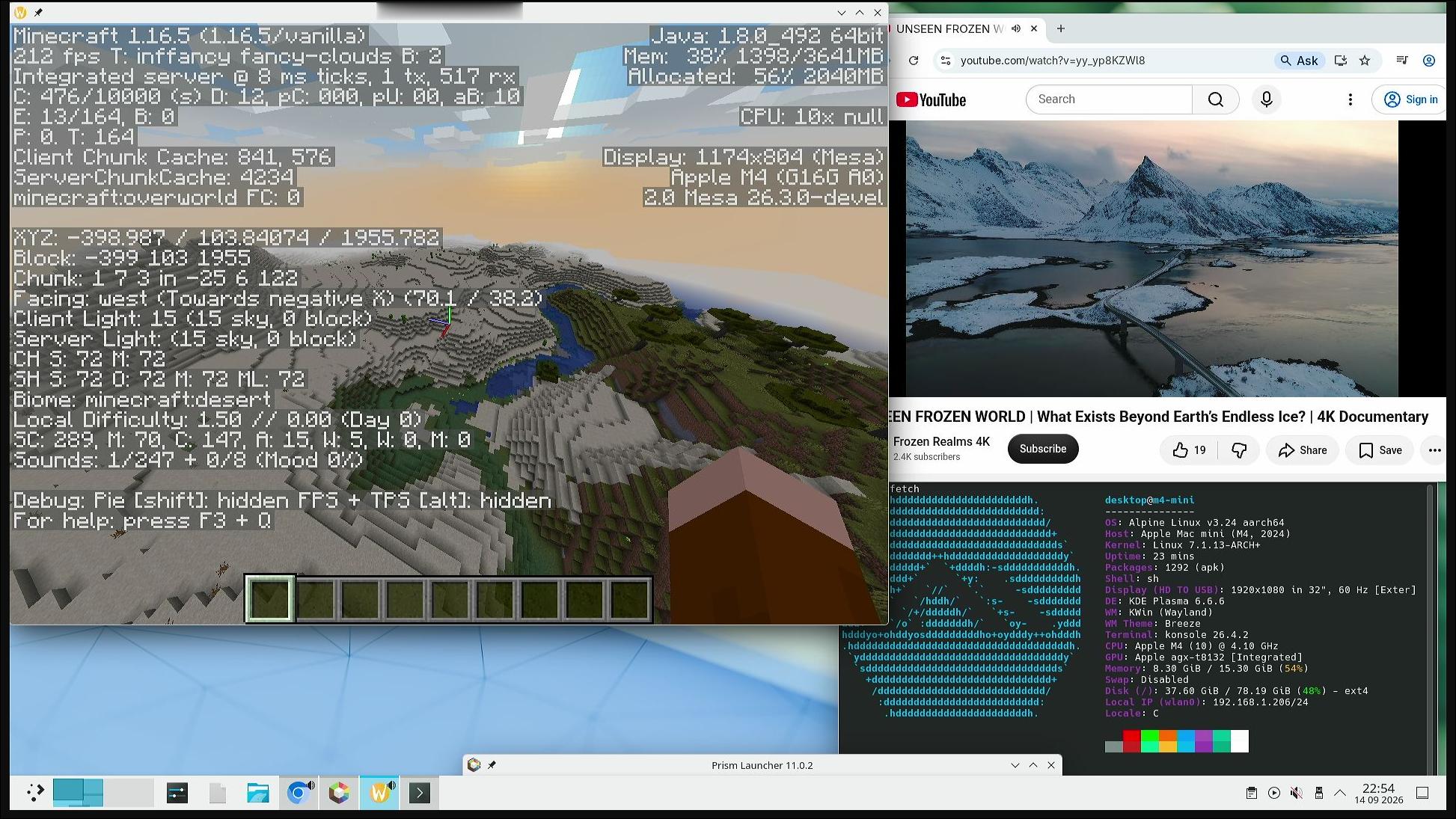Open the Frozen Realms 4K channel
Viewport: 1456px width, 819px height.
coord(941,442)
